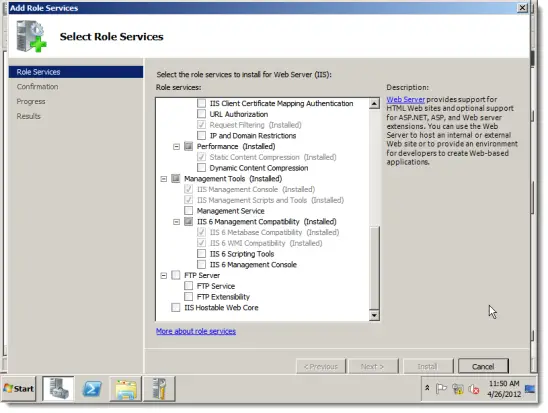Check the FTP Server parent checkbox
The height and width of the screenshot is (413, 548).
pos(175,275)
